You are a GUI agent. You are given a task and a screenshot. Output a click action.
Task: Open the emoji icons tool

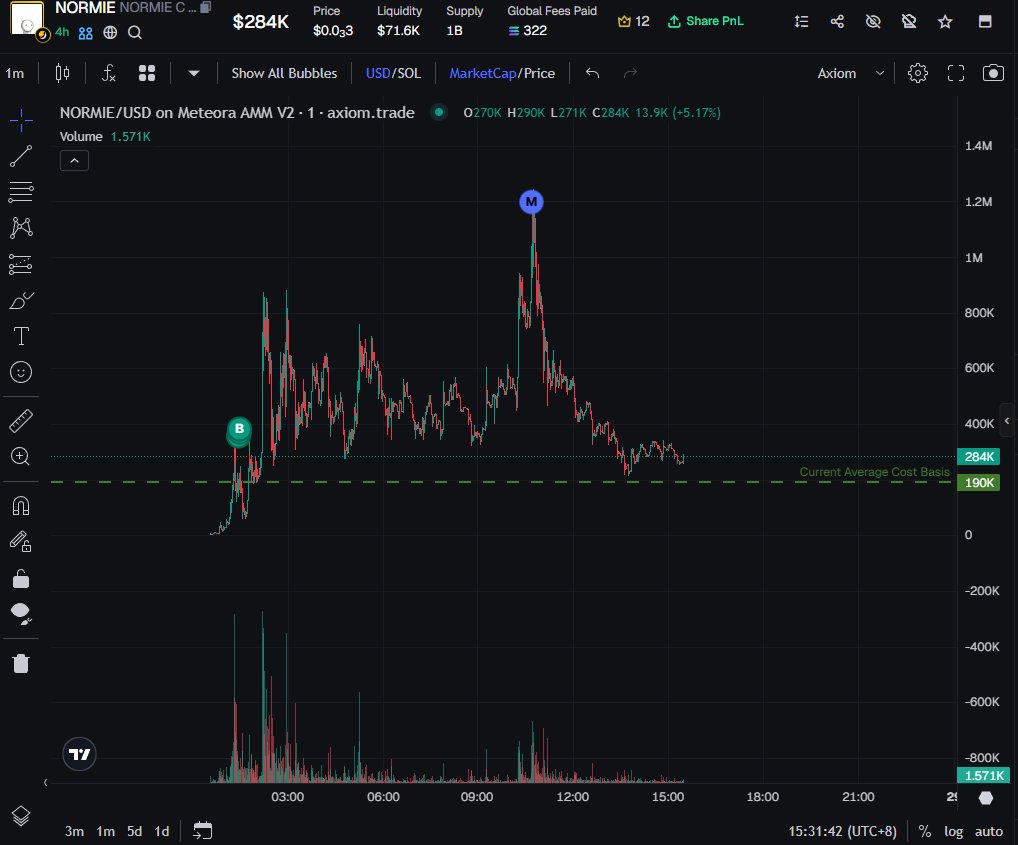[x=21, y=372]
